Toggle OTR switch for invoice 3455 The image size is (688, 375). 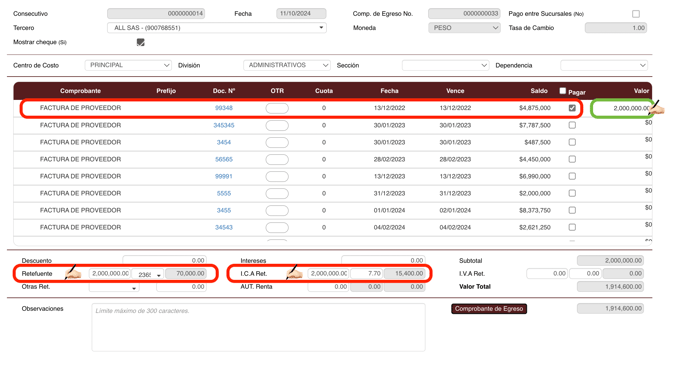tap(277, 211)
